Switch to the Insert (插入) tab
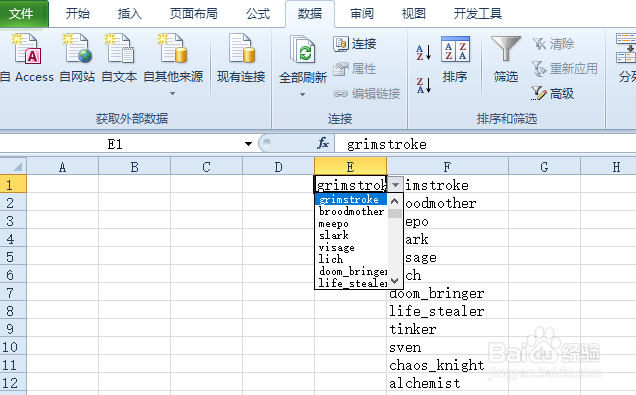 click(129, 14)
